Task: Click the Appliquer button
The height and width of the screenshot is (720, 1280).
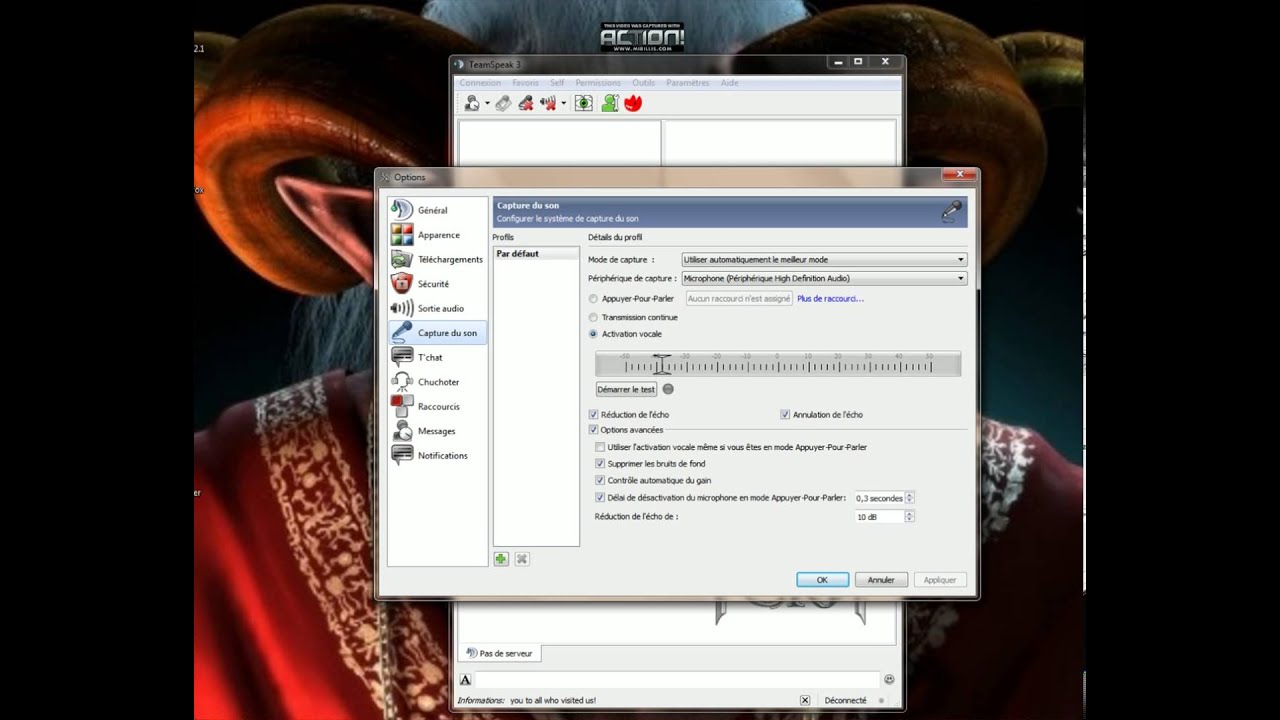Action: [x=940, y=580]
